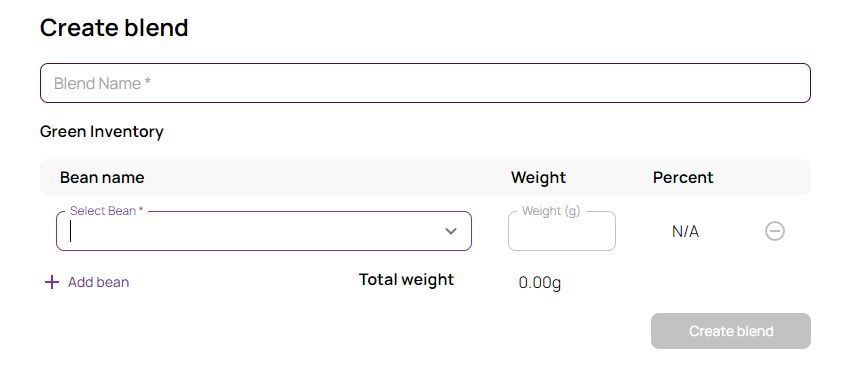Click the Green Inventory section label
The height and width of the screenshot is (380, 853).
pyautogui.click(x=102, y=132)
